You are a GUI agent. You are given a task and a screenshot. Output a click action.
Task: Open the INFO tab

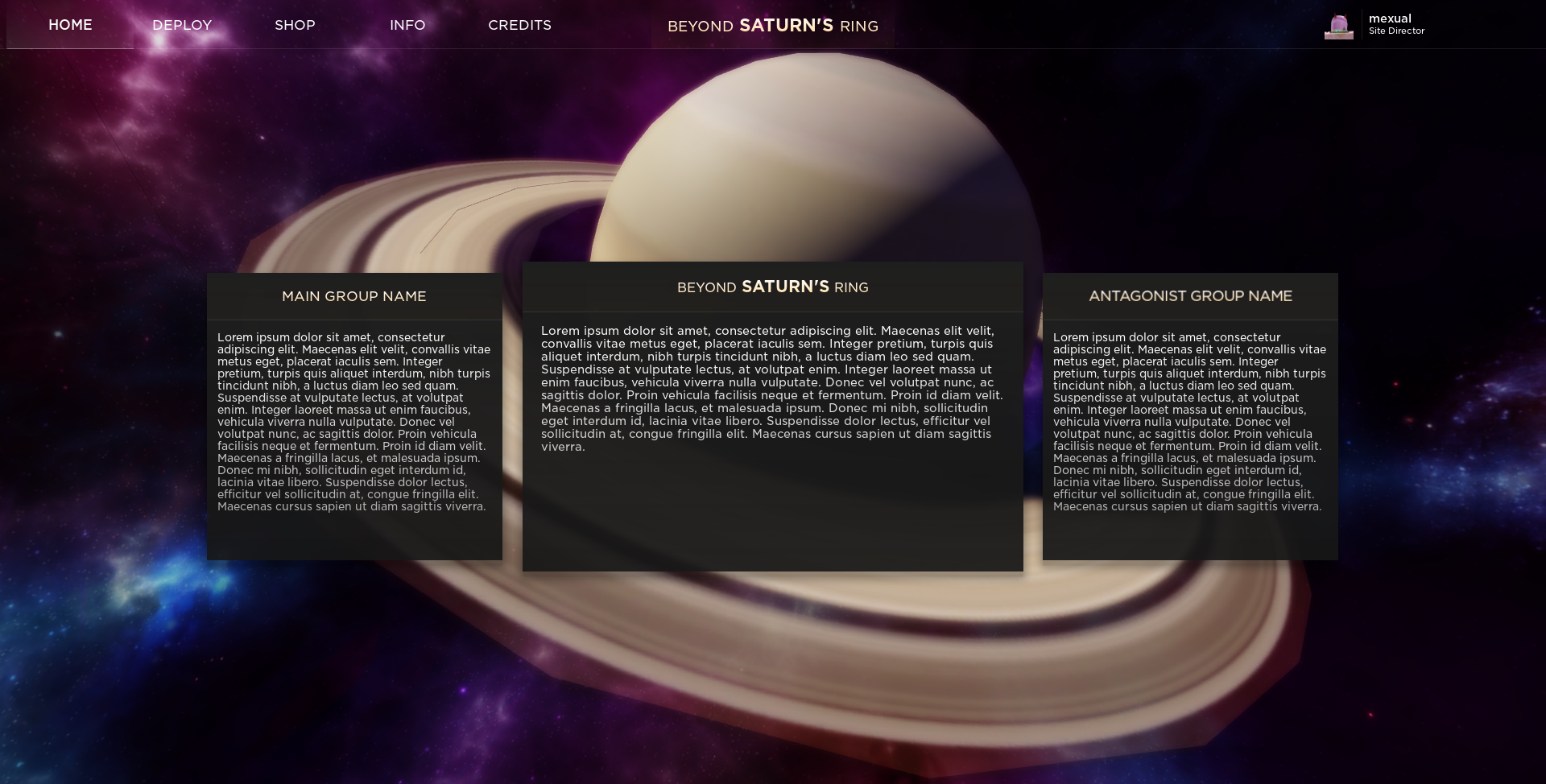[407, 25]
